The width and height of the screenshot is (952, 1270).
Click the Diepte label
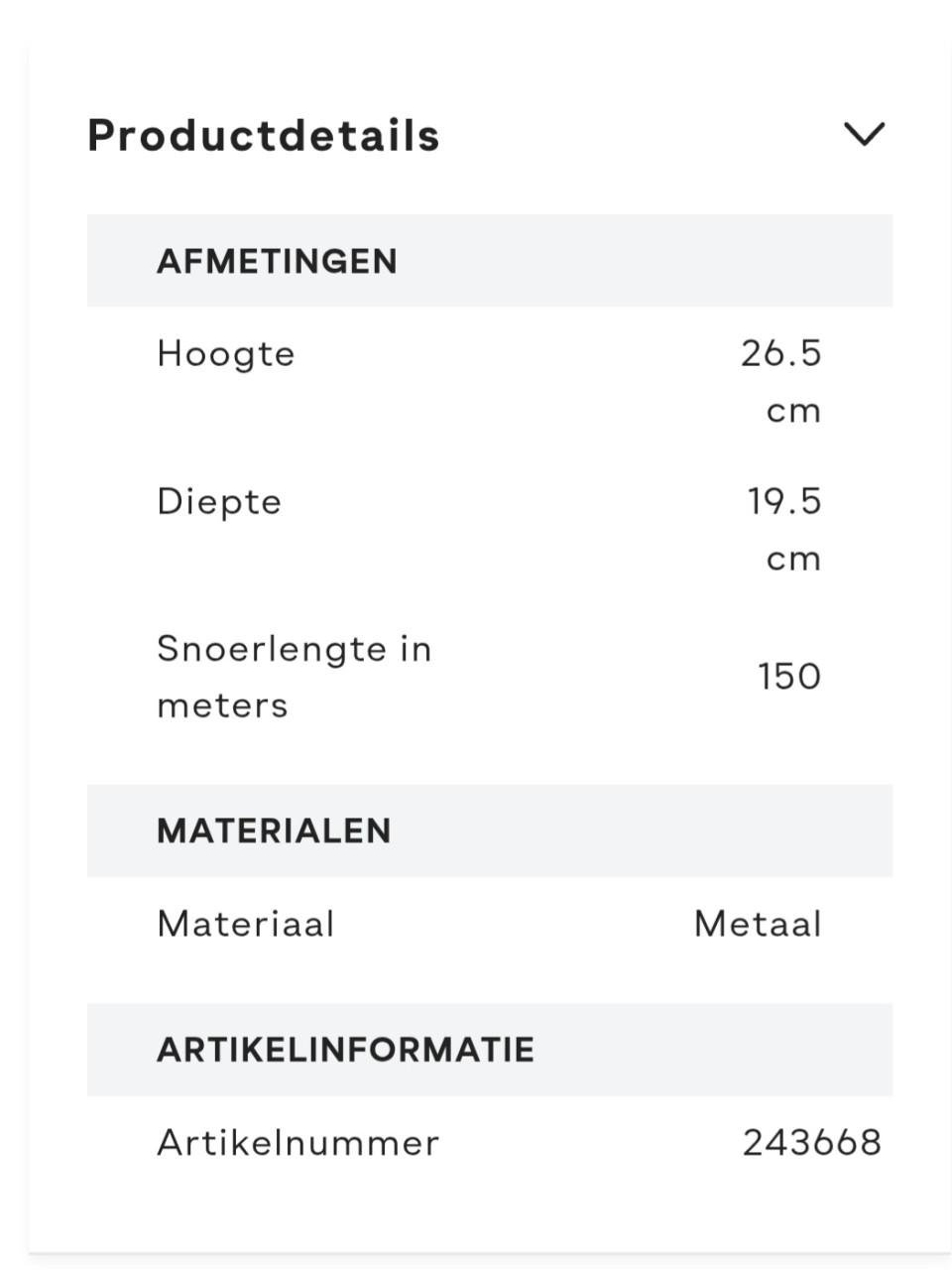point(219,501)
